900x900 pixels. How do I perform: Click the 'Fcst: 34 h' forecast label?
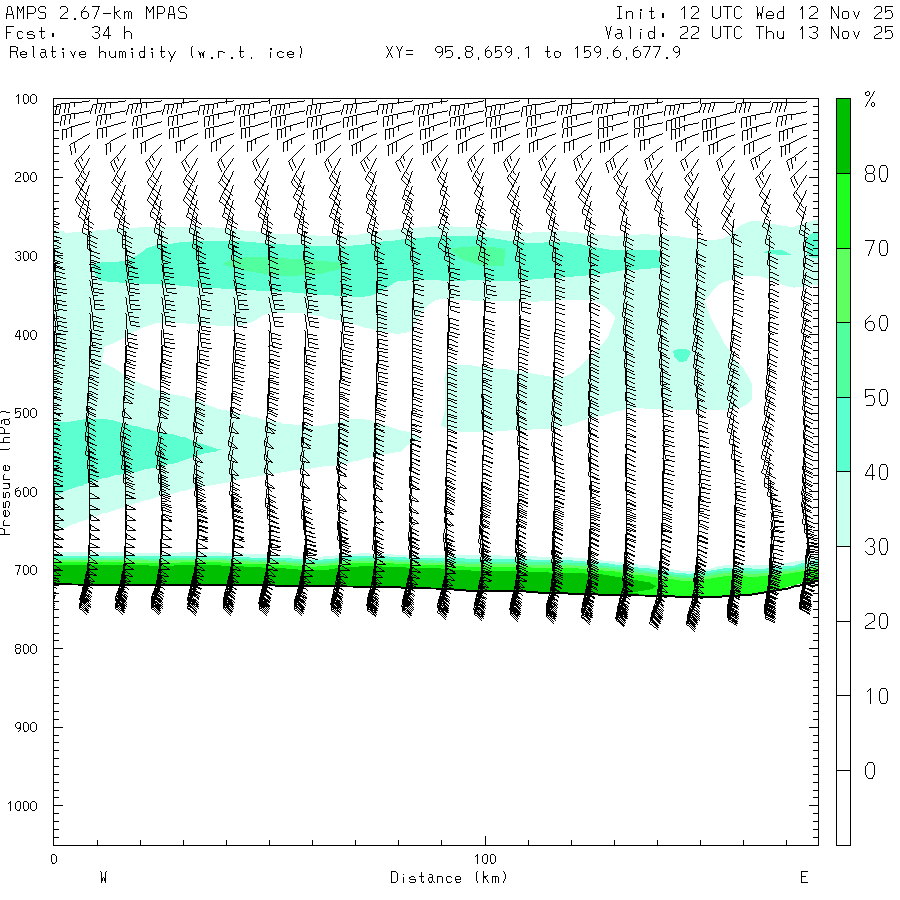click(69, 33)
